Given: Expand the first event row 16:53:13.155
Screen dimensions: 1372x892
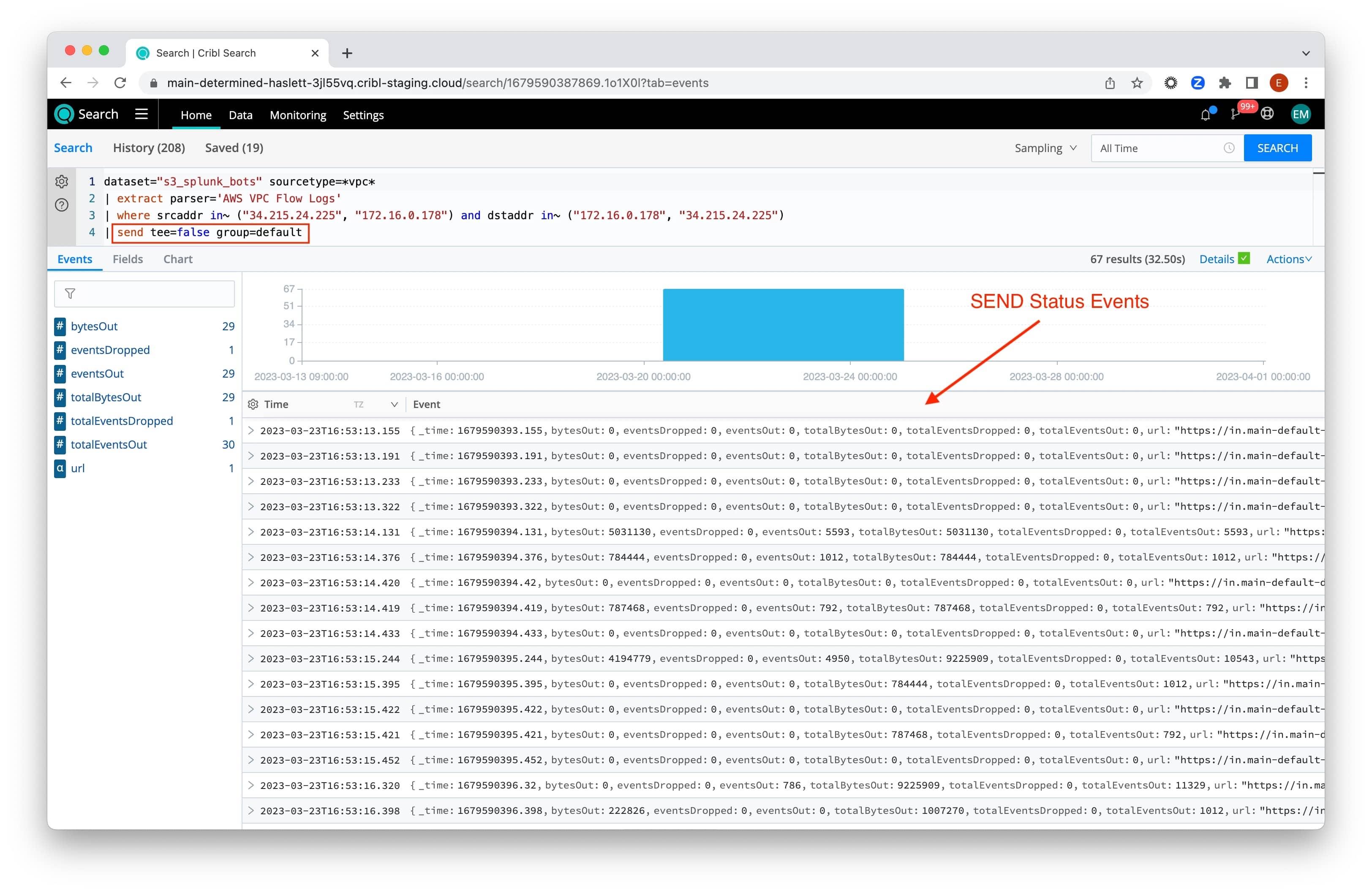Looking at the screenshot, I should [251, 430].
